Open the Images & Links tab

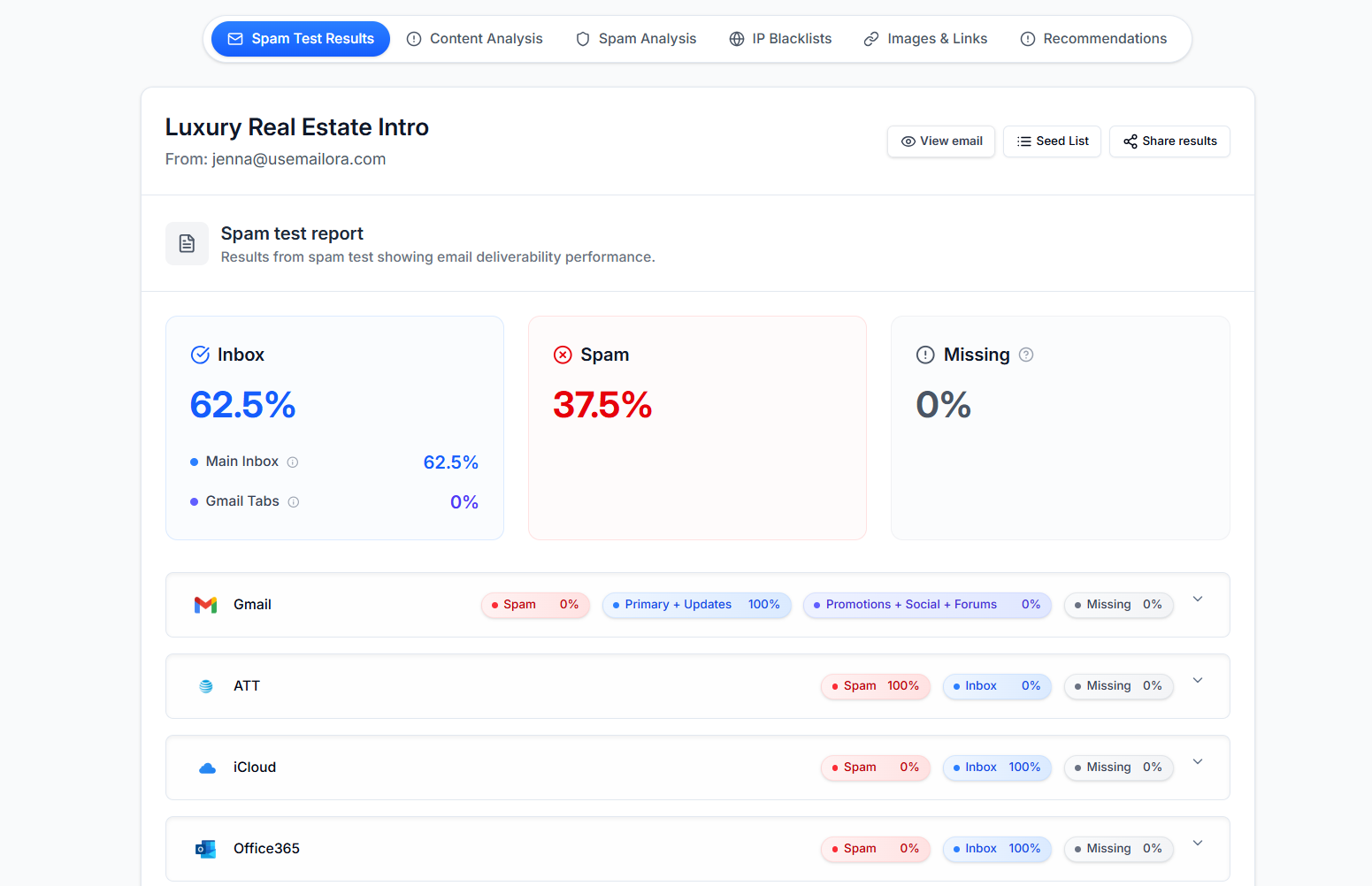click(x=925, y=39)
